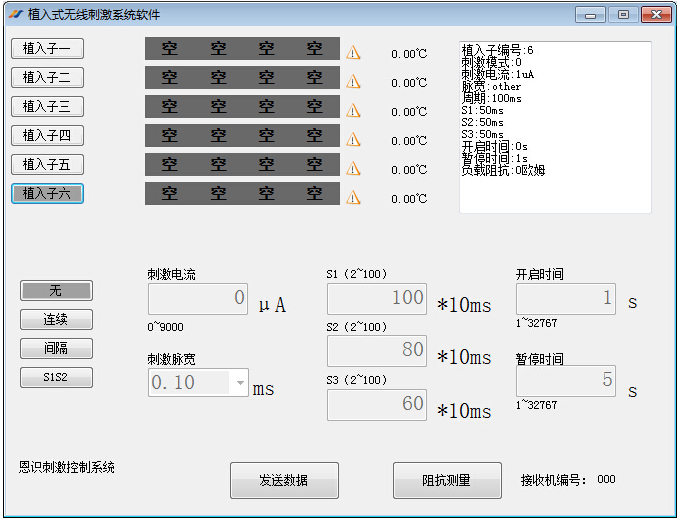The height and width of the screenshot is (521, 679).
Task: Select the 无 stimulation mode
Action: point(56,290)
